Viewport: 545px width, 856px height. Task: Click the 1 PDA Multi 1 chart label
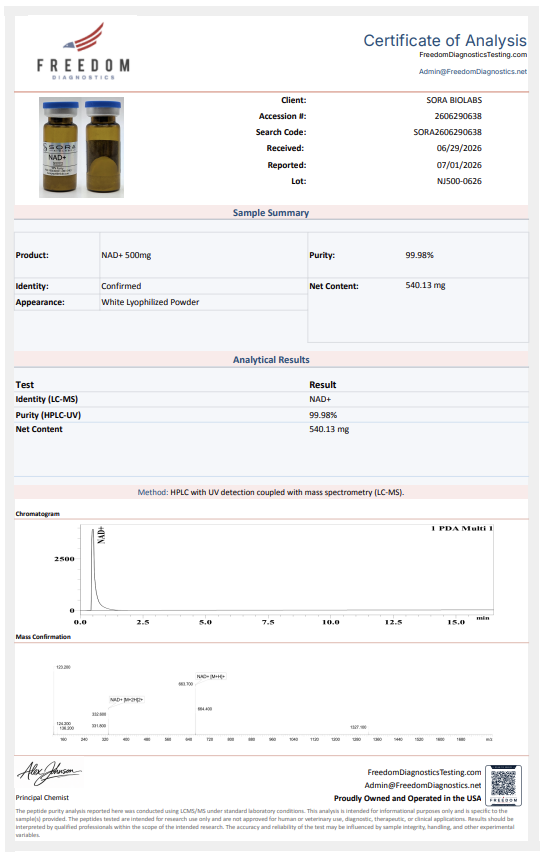point(462,528)
